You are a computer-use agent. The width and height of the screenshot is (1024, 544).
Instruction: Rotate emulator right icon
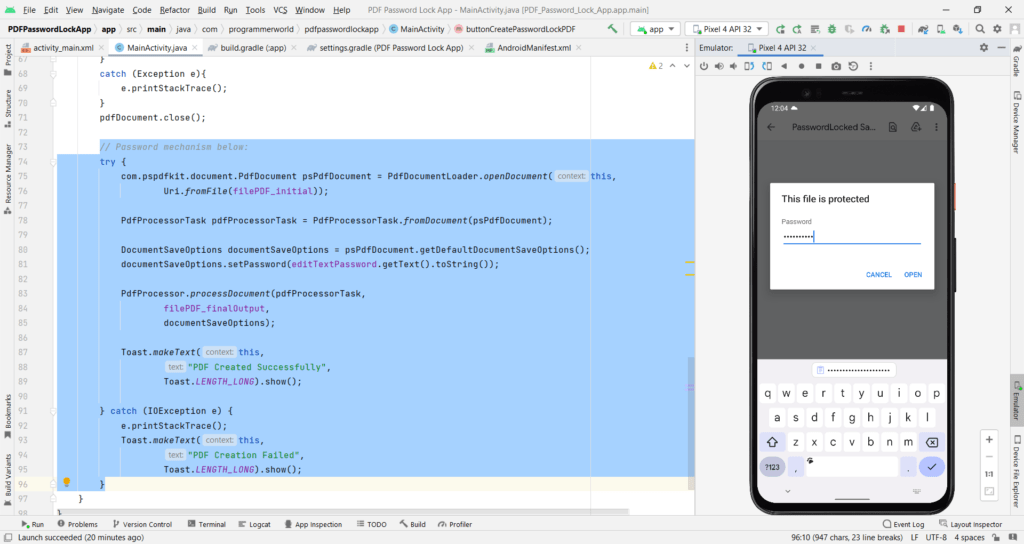pyautogui.click(x=767, y=66)
